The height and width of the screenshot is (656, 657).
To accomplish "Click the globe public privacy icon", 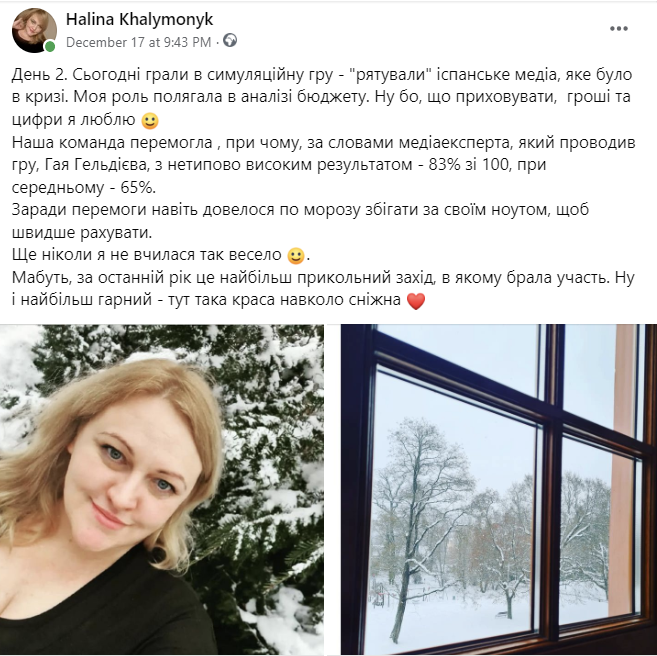I will (x=230, y=41).
